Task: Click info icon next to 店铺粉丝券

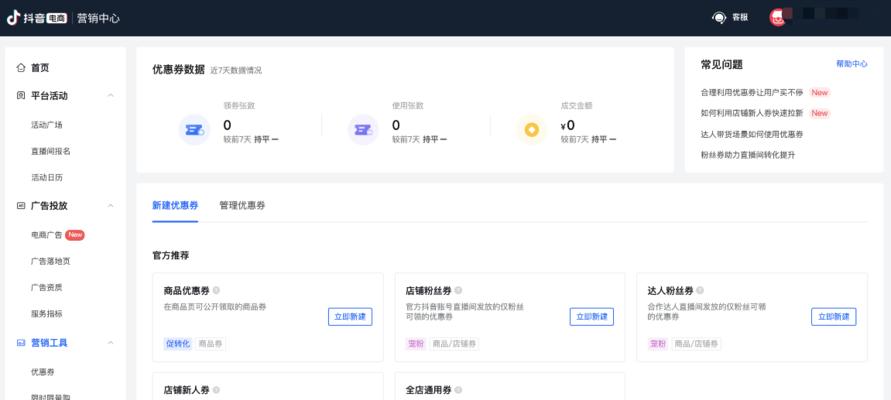Action: click(x=458, y=290)
